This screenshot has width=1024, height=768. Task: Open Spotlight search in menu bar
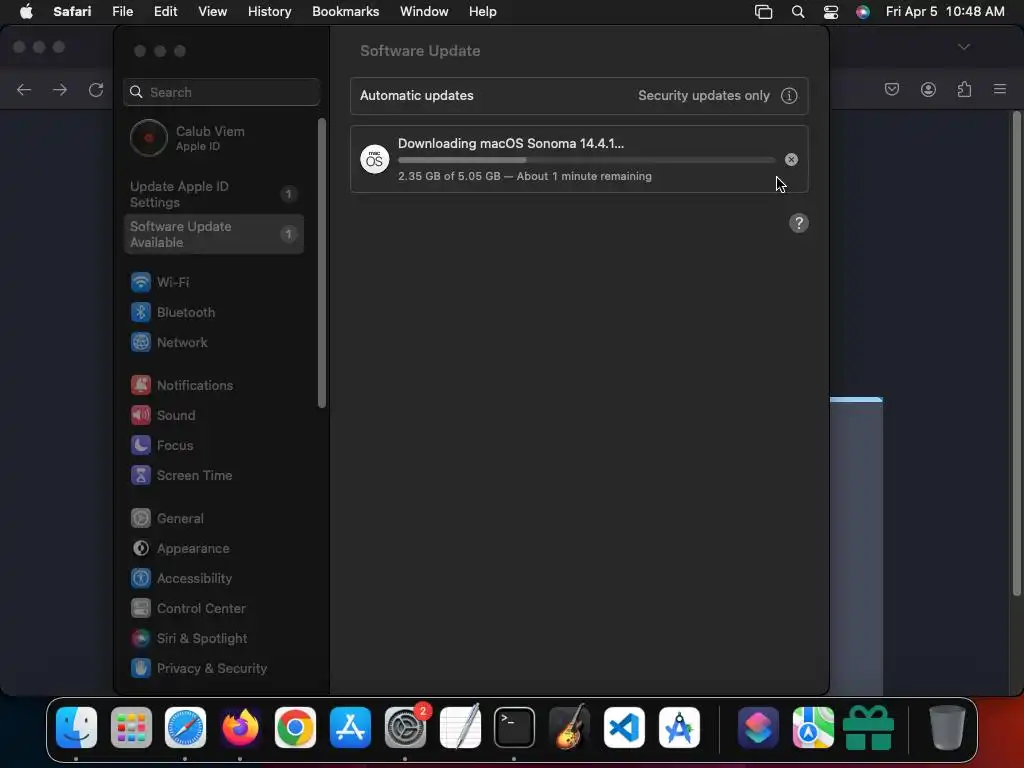797,12
